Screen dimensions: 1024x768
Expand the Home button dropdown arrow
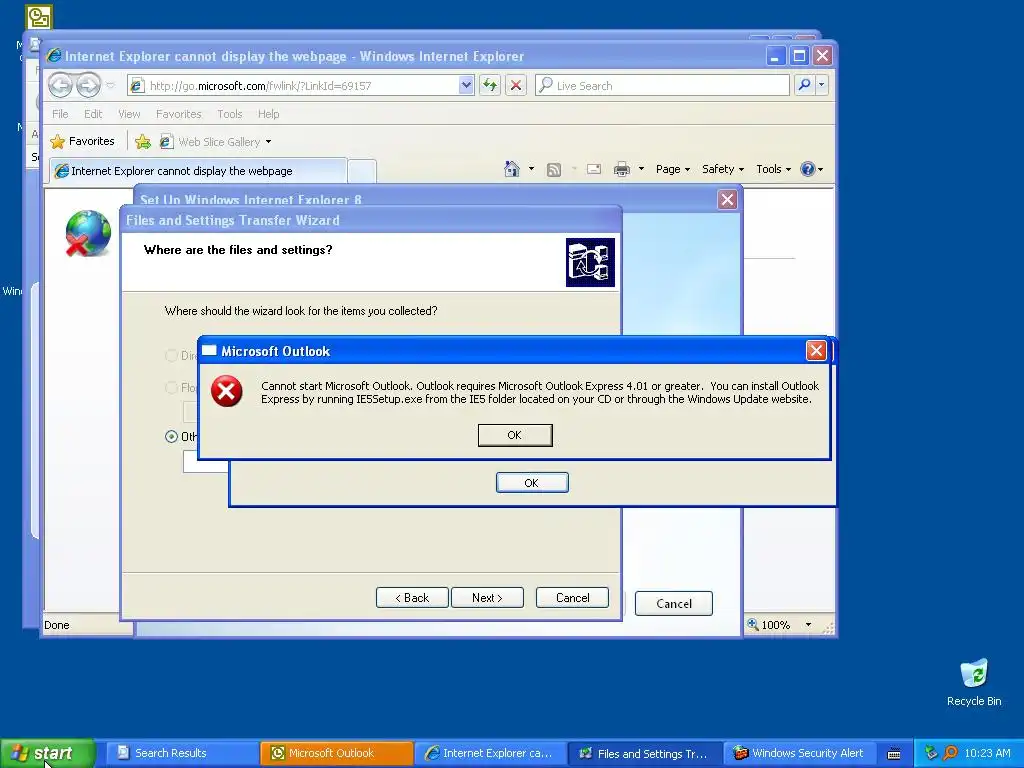click(531, 169)
